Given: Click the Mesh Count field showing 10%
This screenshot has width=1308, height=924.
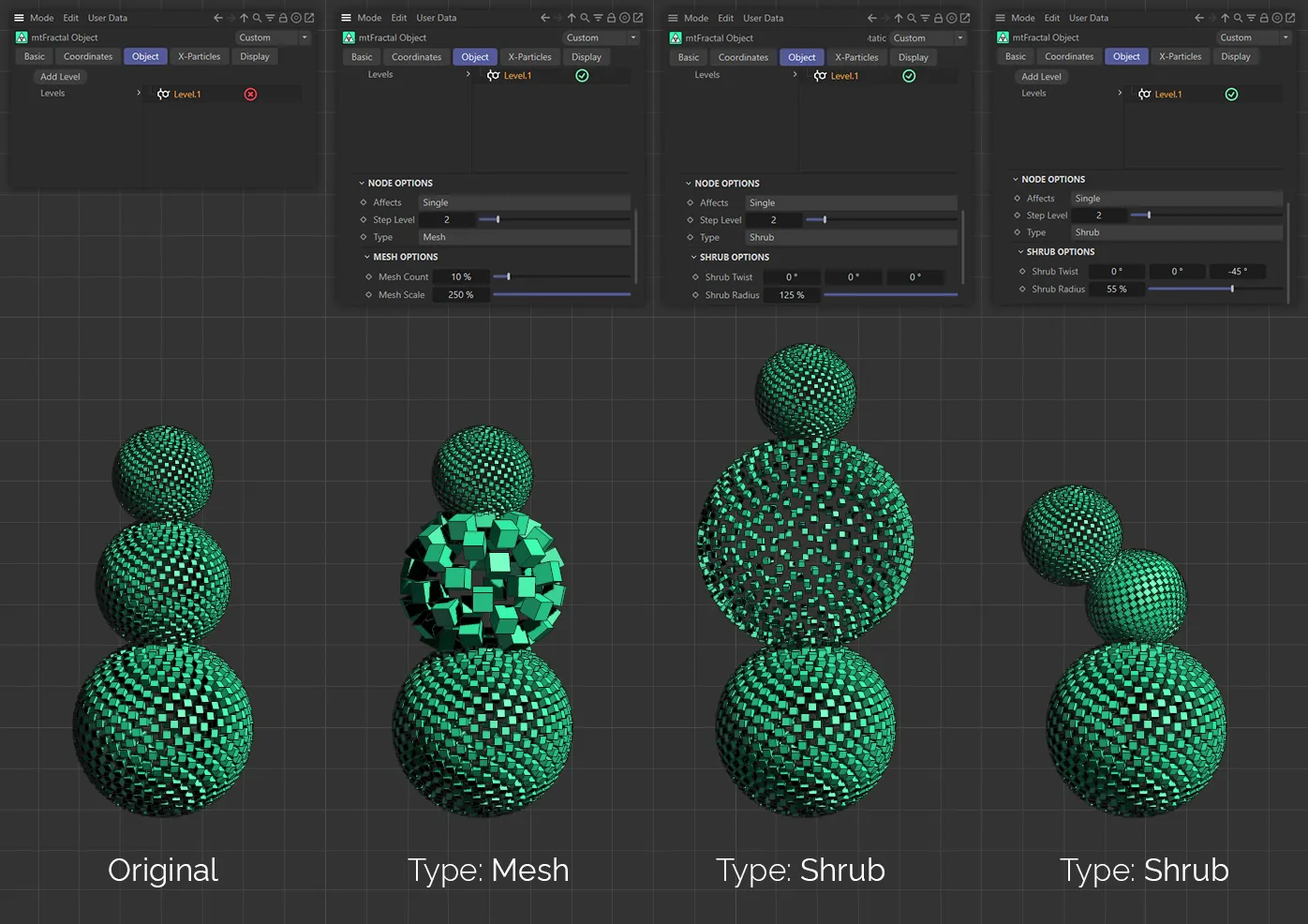Looking at the screenshot, I should [x=461, y=276].
